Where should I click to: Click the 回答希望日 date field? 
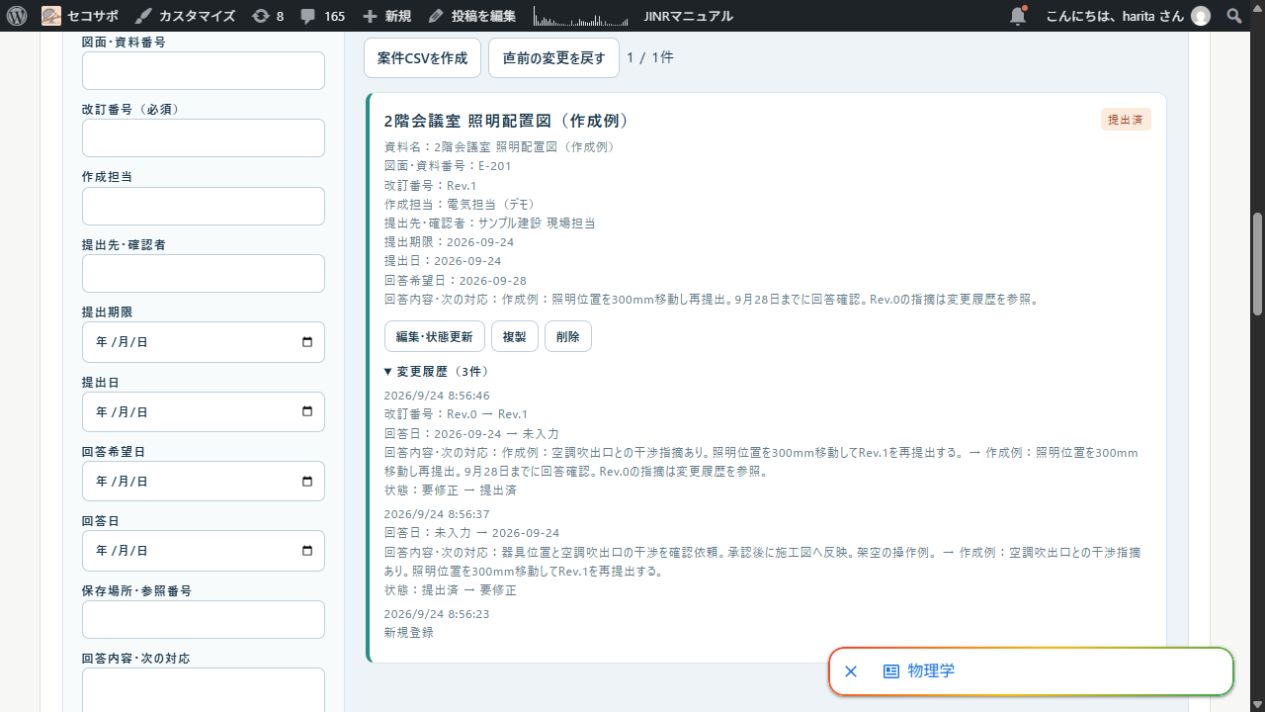pyautogui.click(x=203, y=481)
